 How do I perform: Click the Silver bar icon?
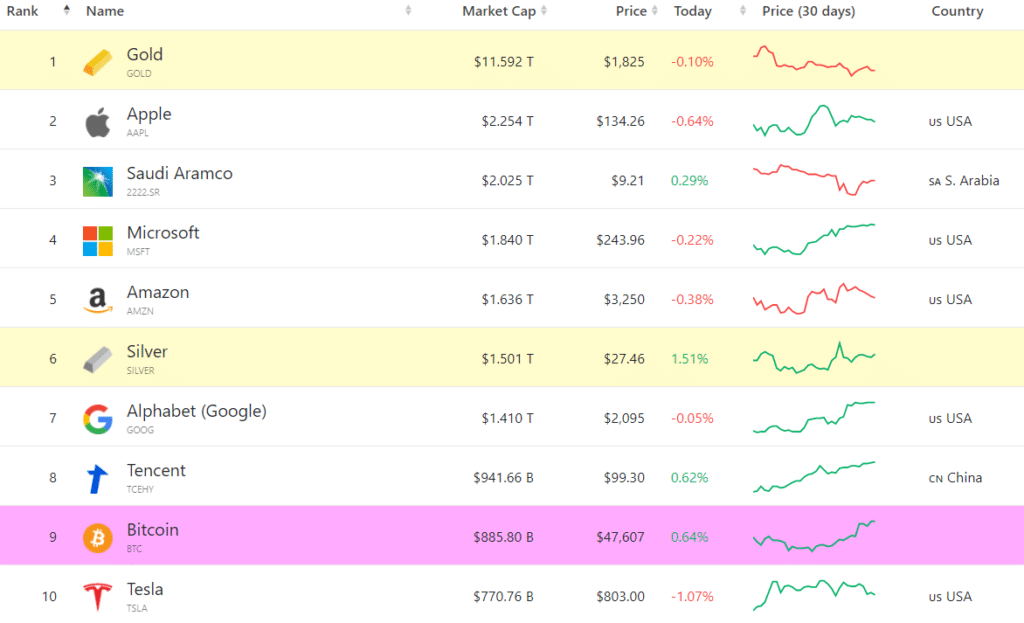97,359
